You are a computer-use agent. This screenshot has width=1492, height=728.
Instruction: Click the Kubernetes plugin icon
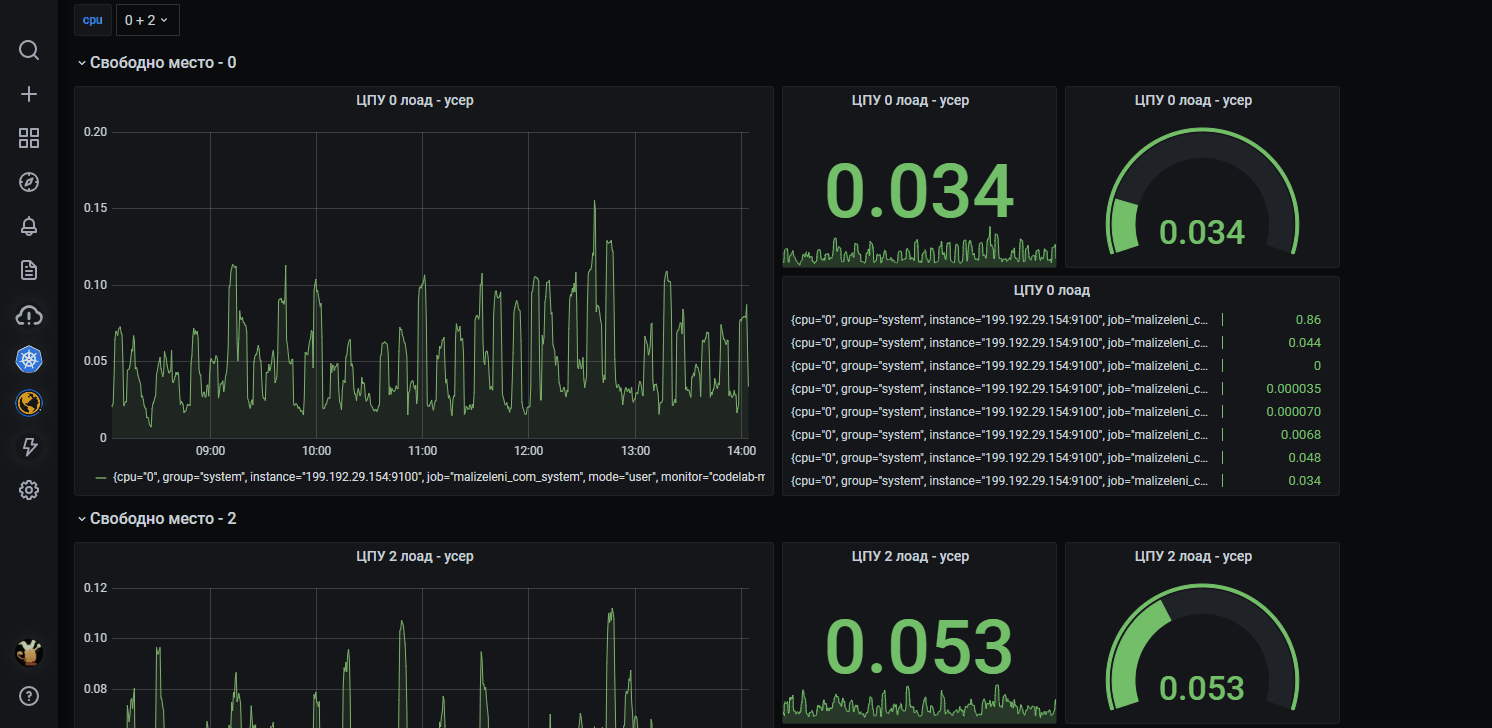[x=28, y=359]
